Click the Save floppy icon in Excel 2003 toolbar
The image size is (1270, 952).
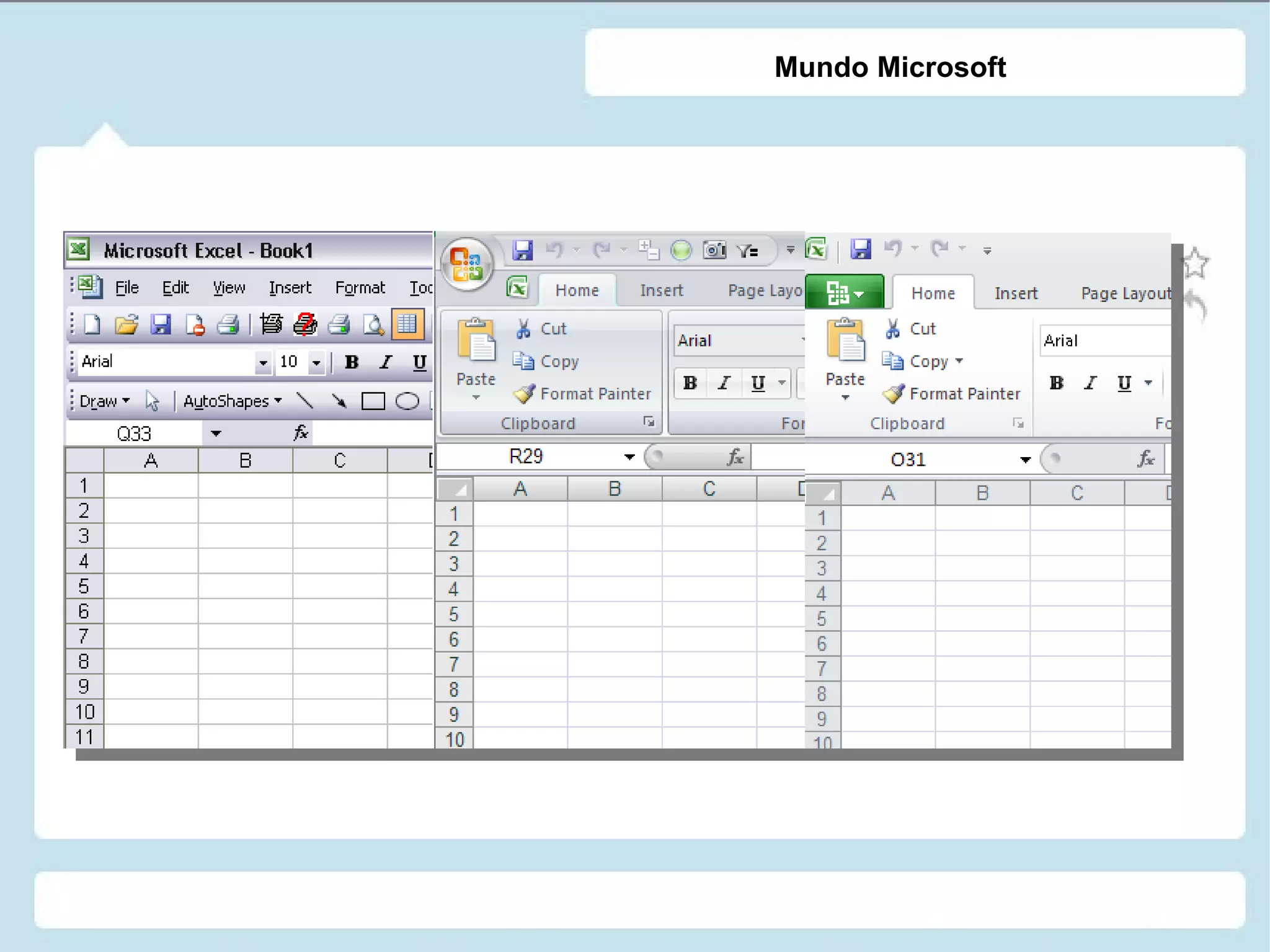click(161, 324)
